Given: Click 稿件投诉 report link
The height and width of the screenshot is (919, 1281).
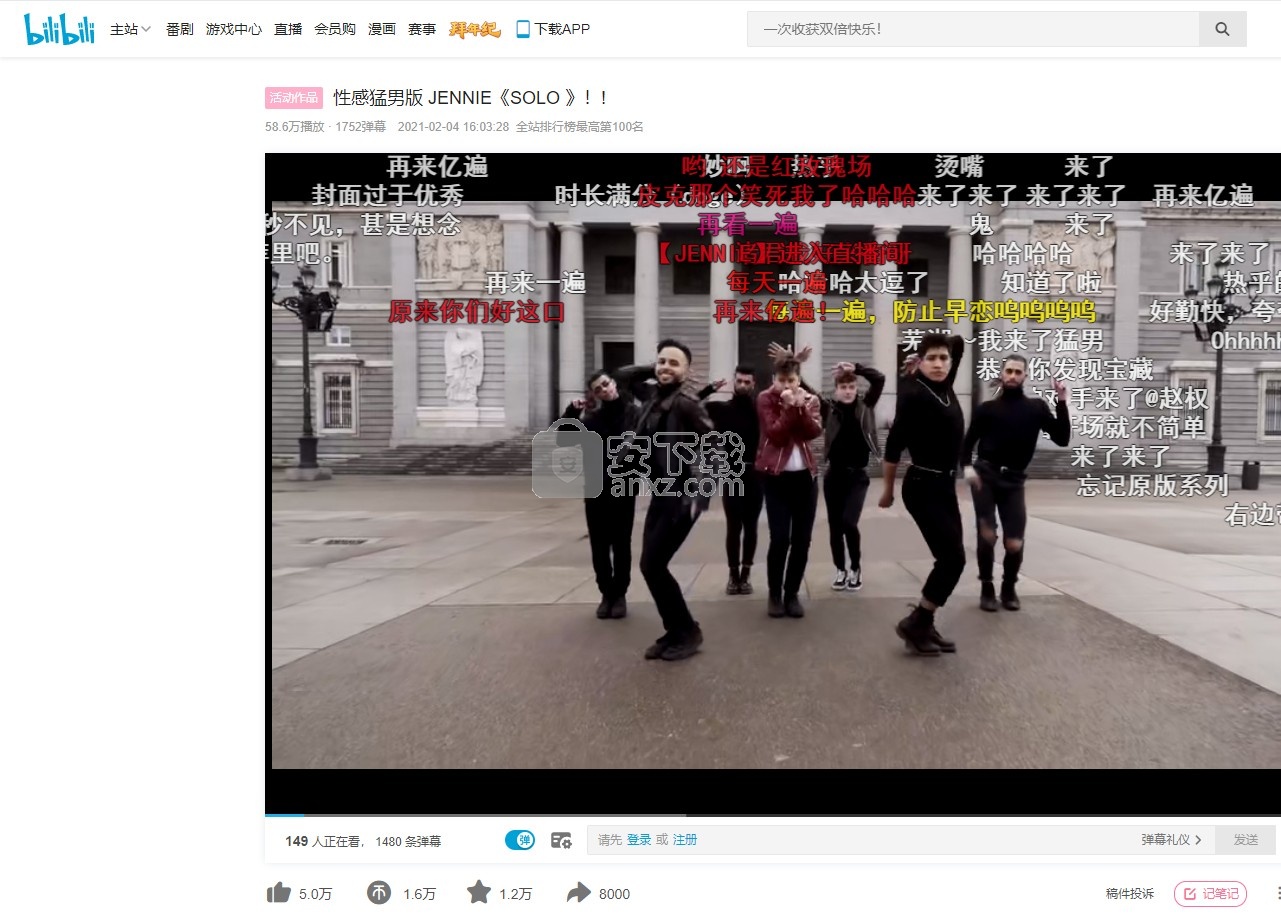Looking at the screenshot, I should pyautogui.click(x=1130, y=894).
